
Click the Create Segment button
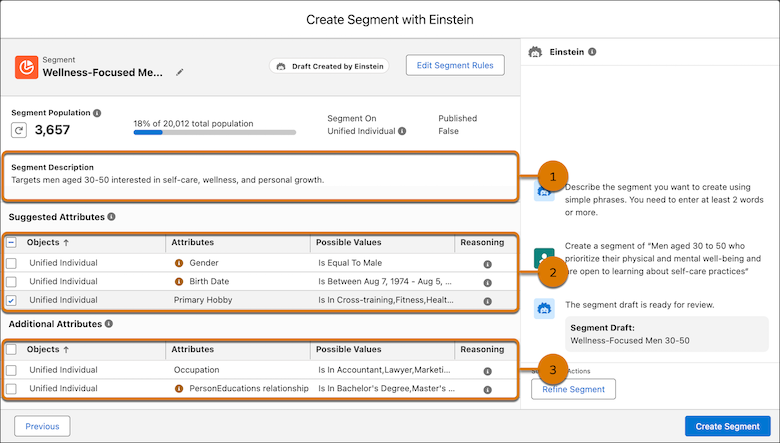727,426
